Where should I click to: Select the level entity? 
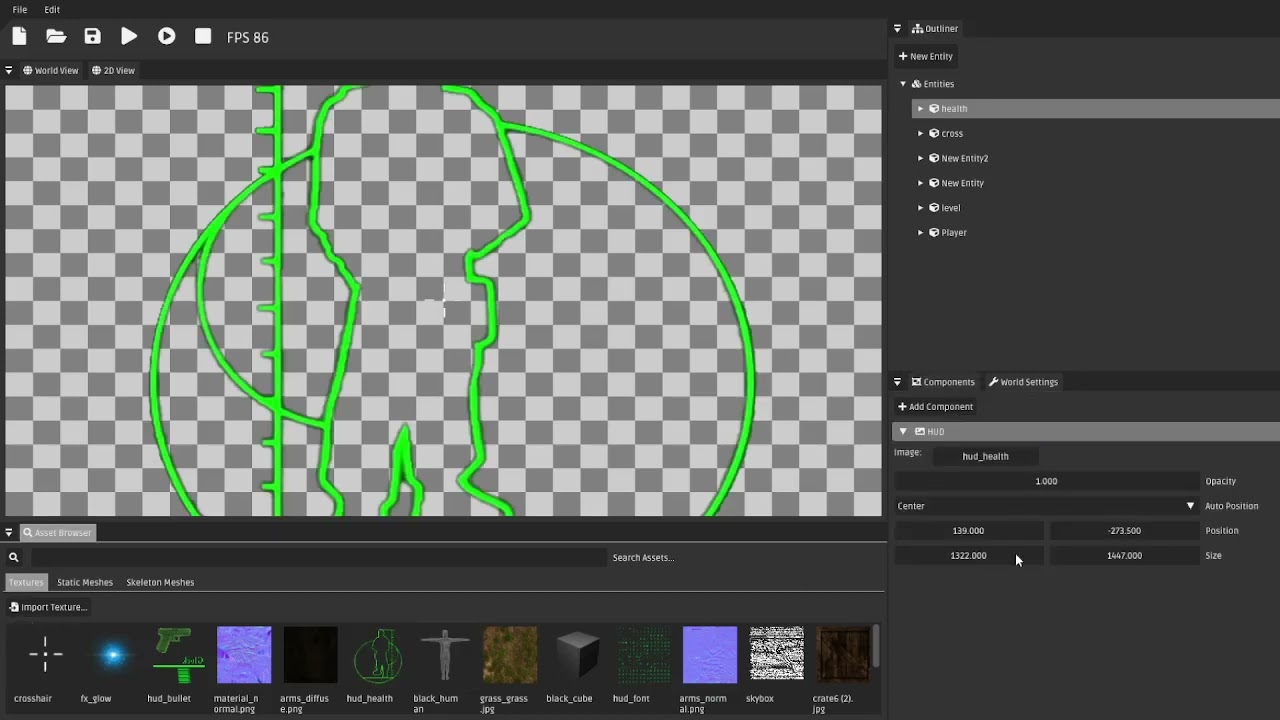(950, 208)
